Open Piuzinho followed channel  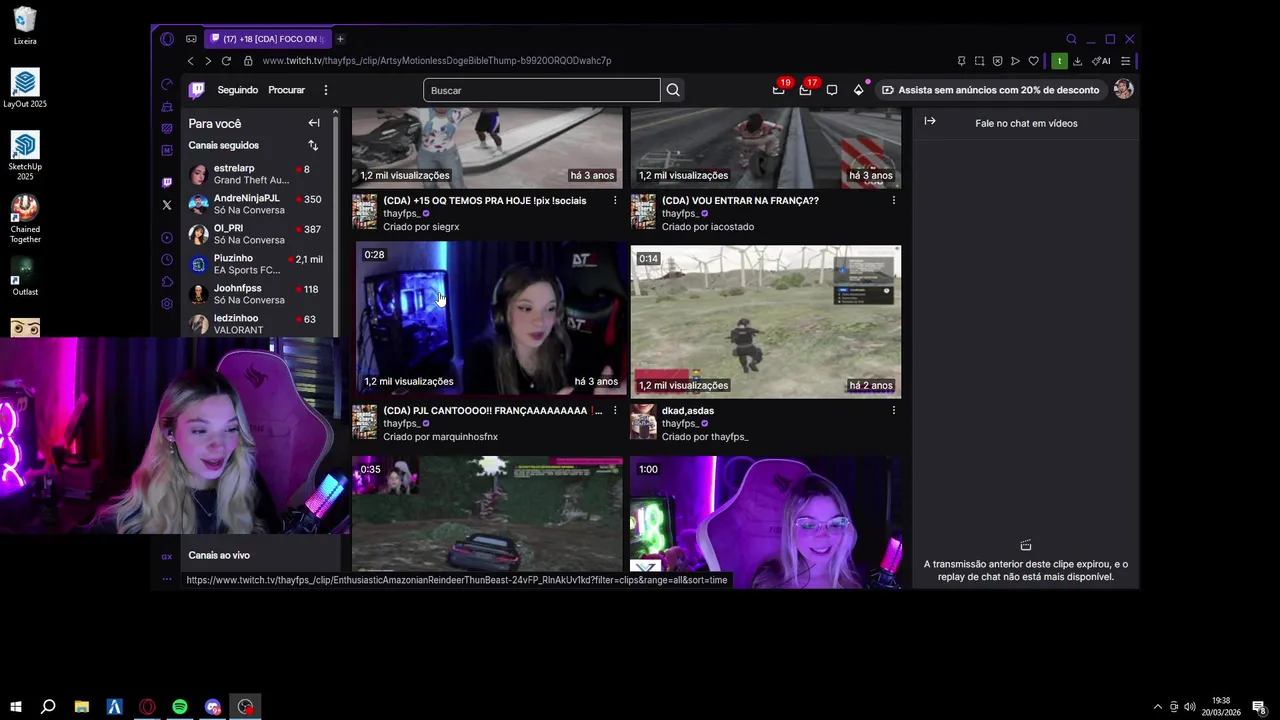(260, 265)
